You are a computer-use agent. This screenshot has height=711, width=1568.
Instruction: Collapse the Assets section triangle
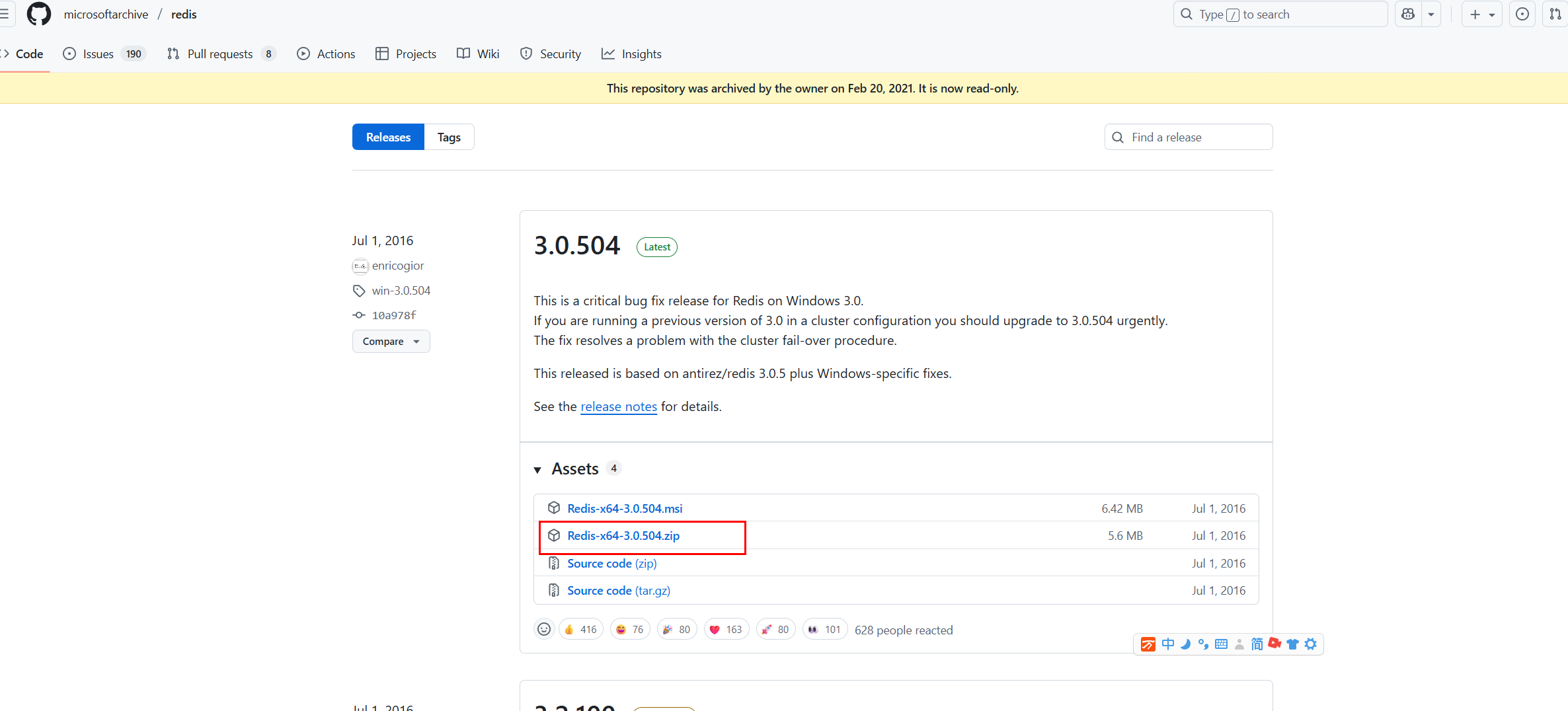click(537, 470)
